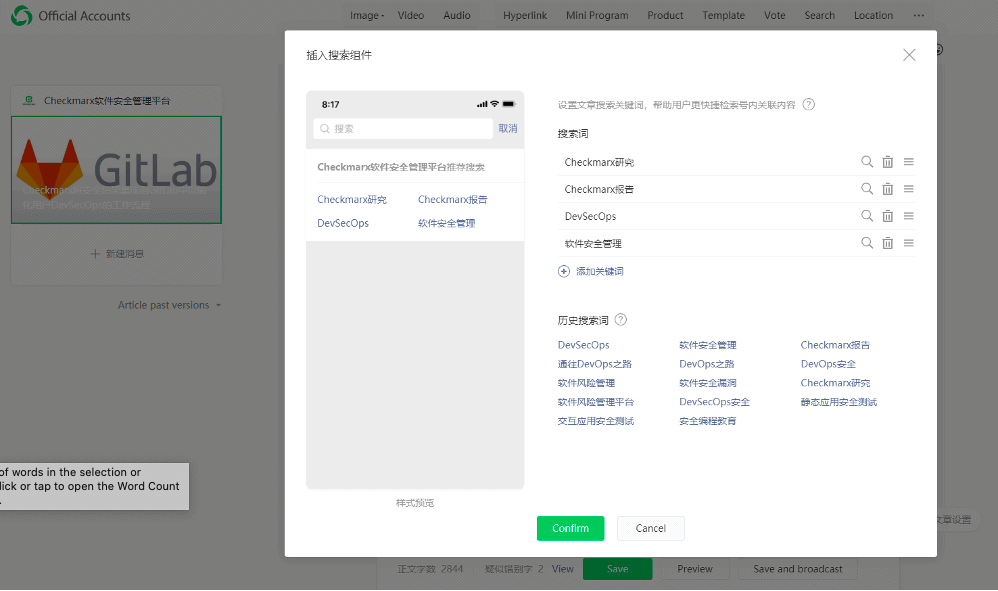998x591 pixels.
Task: Click the 添加关键词 add keyword link
Action: pos(600,272)
